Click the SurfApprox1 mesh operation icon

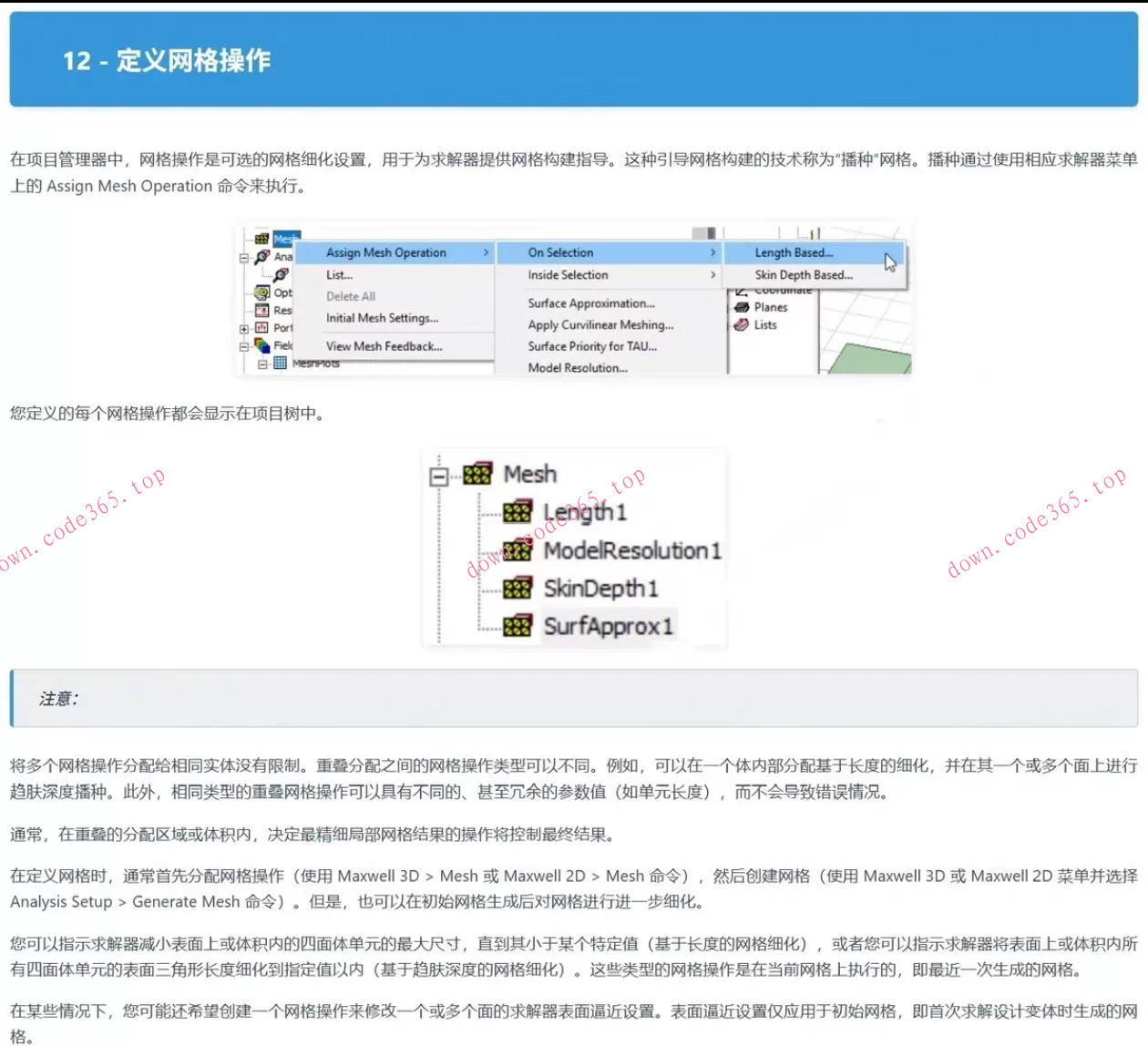[518, 624]
